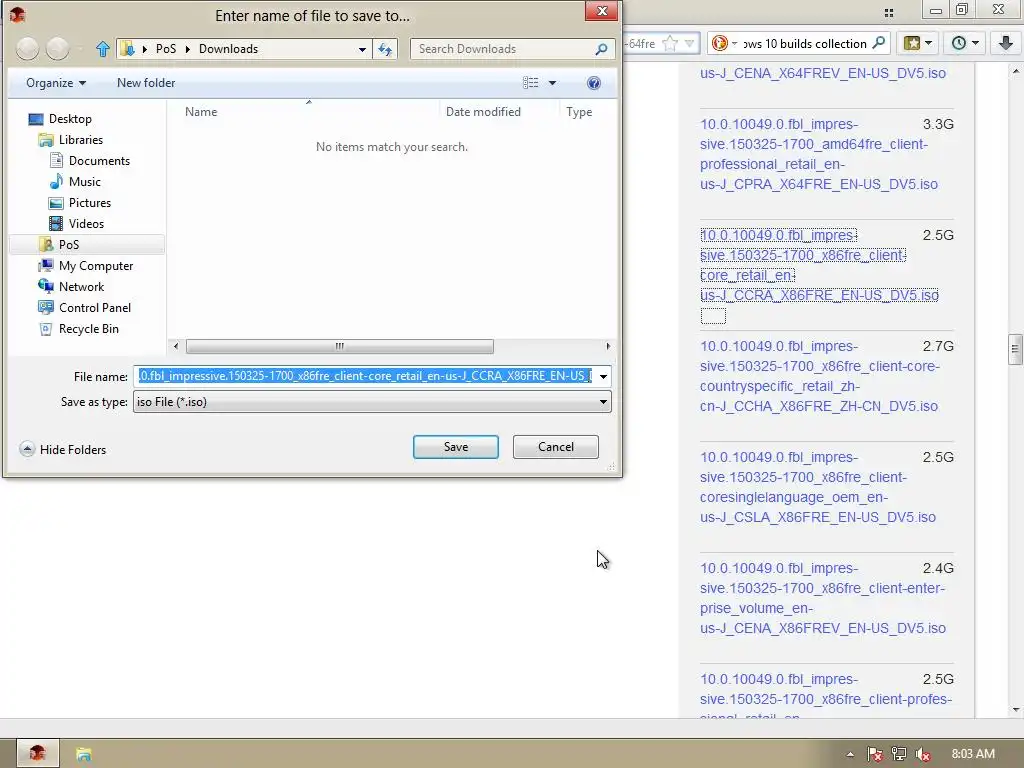
Task: Open the view options dropdown arrow
Action: [x=552, y=83]
